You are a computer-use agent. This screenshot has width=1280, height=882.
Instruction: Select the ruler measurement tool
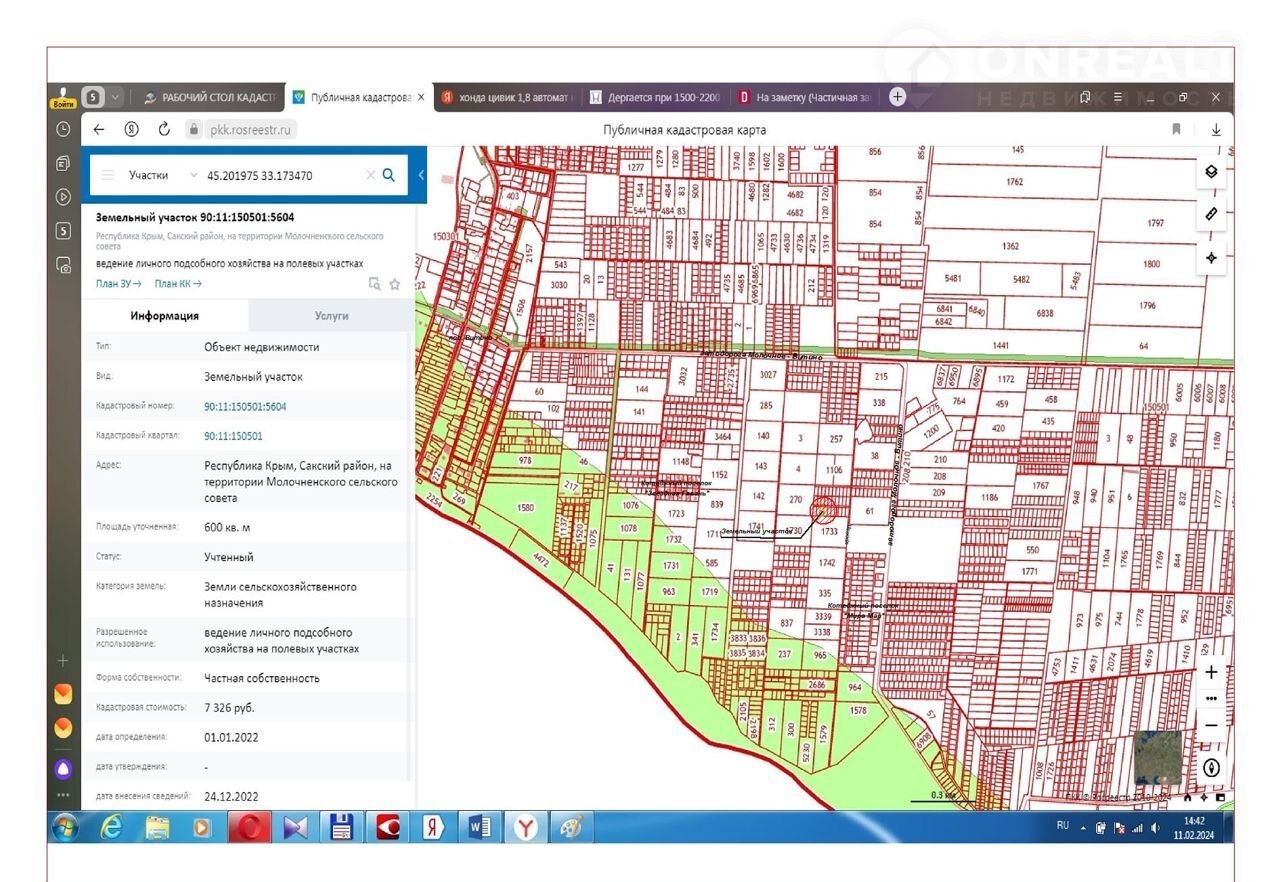pos(1211,214)
